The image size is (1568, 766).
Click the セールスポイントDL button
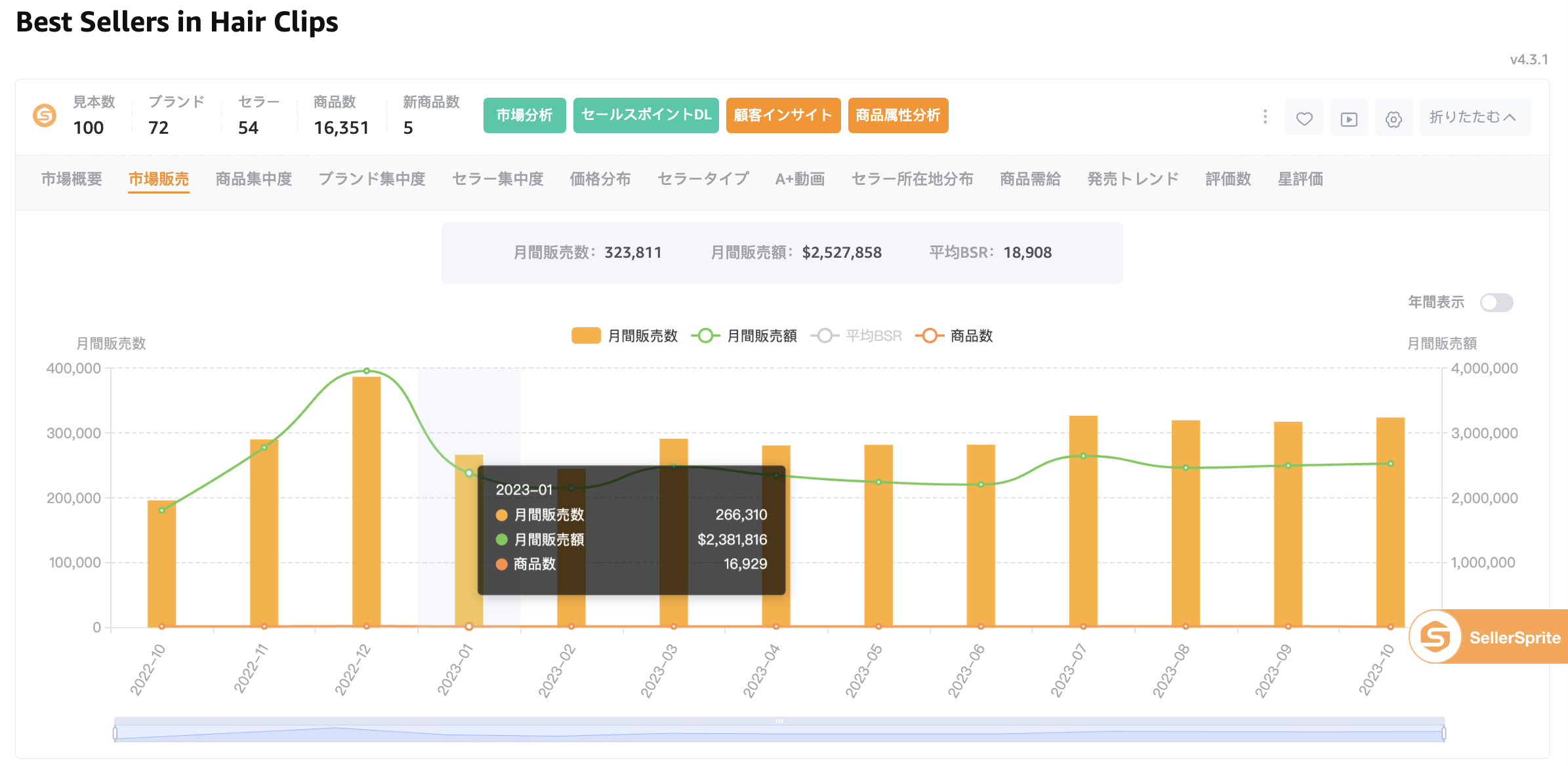click(x=646, y=115)
